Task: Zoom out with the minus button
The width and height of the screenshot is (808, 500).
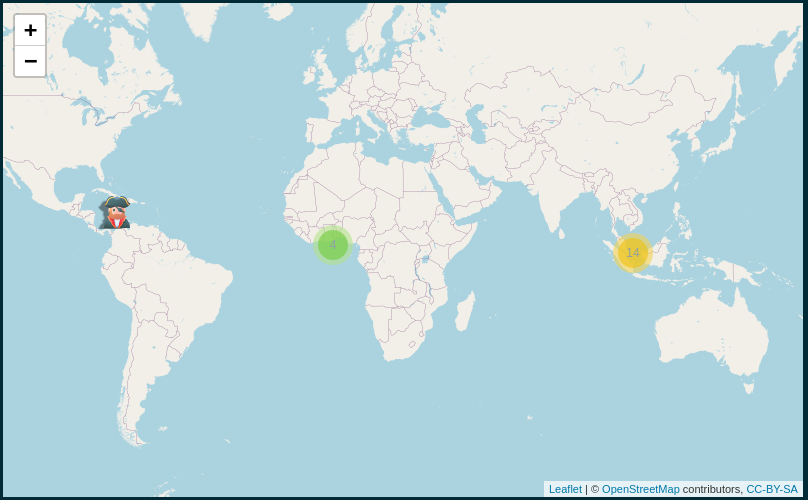Action: tap(30, 61)
